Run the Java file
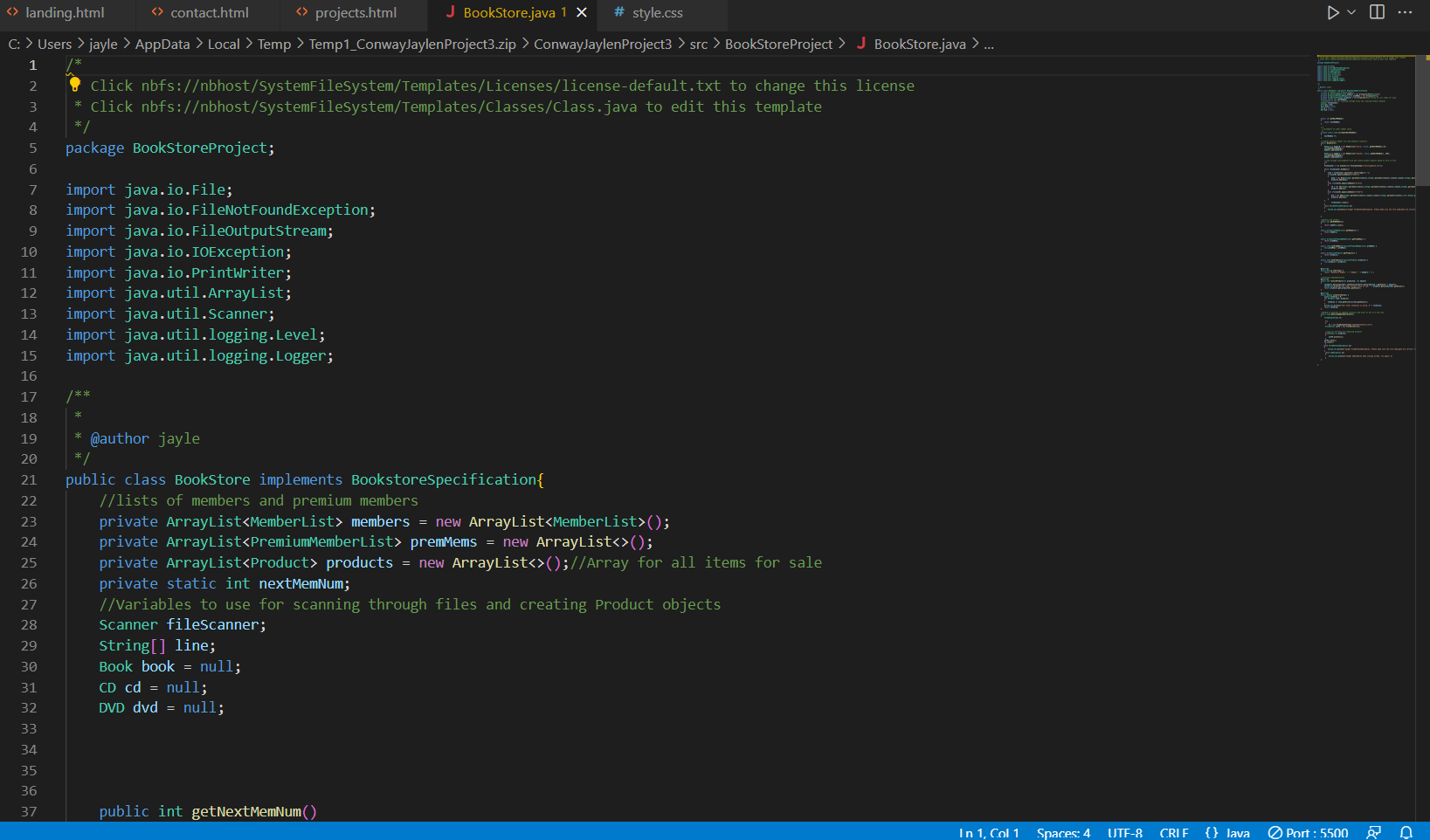 click(1331, 12)
